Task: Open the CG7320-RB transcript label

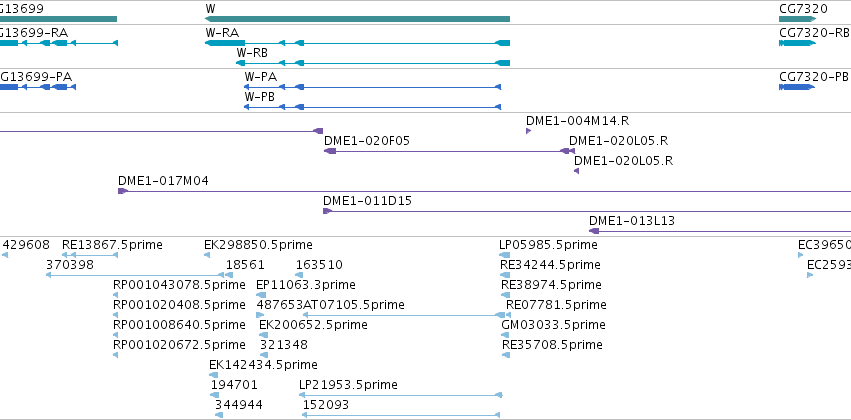Action: tap(814, 33)
